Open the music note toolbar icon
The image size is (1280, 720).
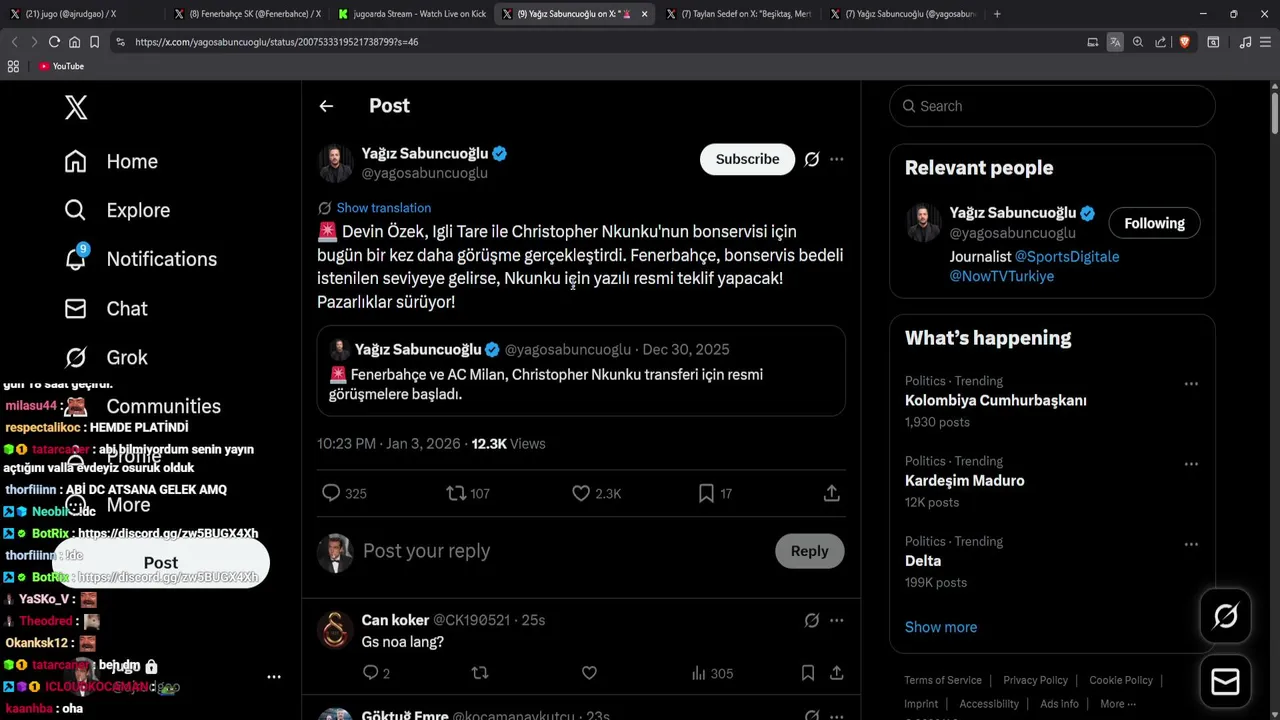click(1245, 42)
